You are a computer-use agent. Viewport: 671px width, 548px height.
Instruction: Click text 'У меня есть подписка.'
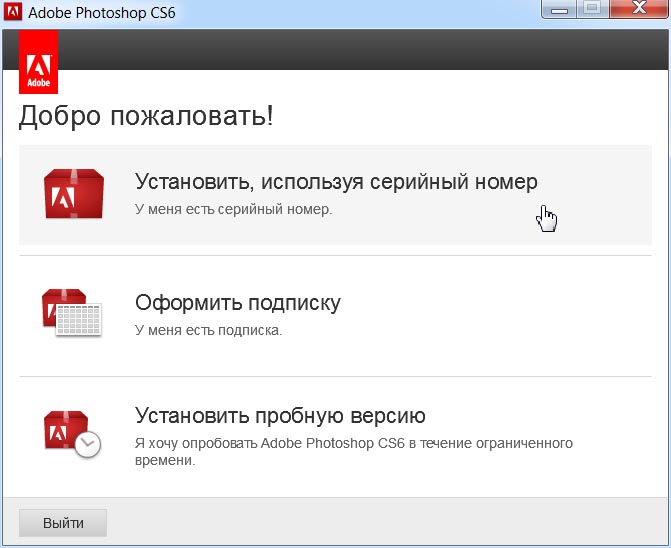click(x=209, y=330)
